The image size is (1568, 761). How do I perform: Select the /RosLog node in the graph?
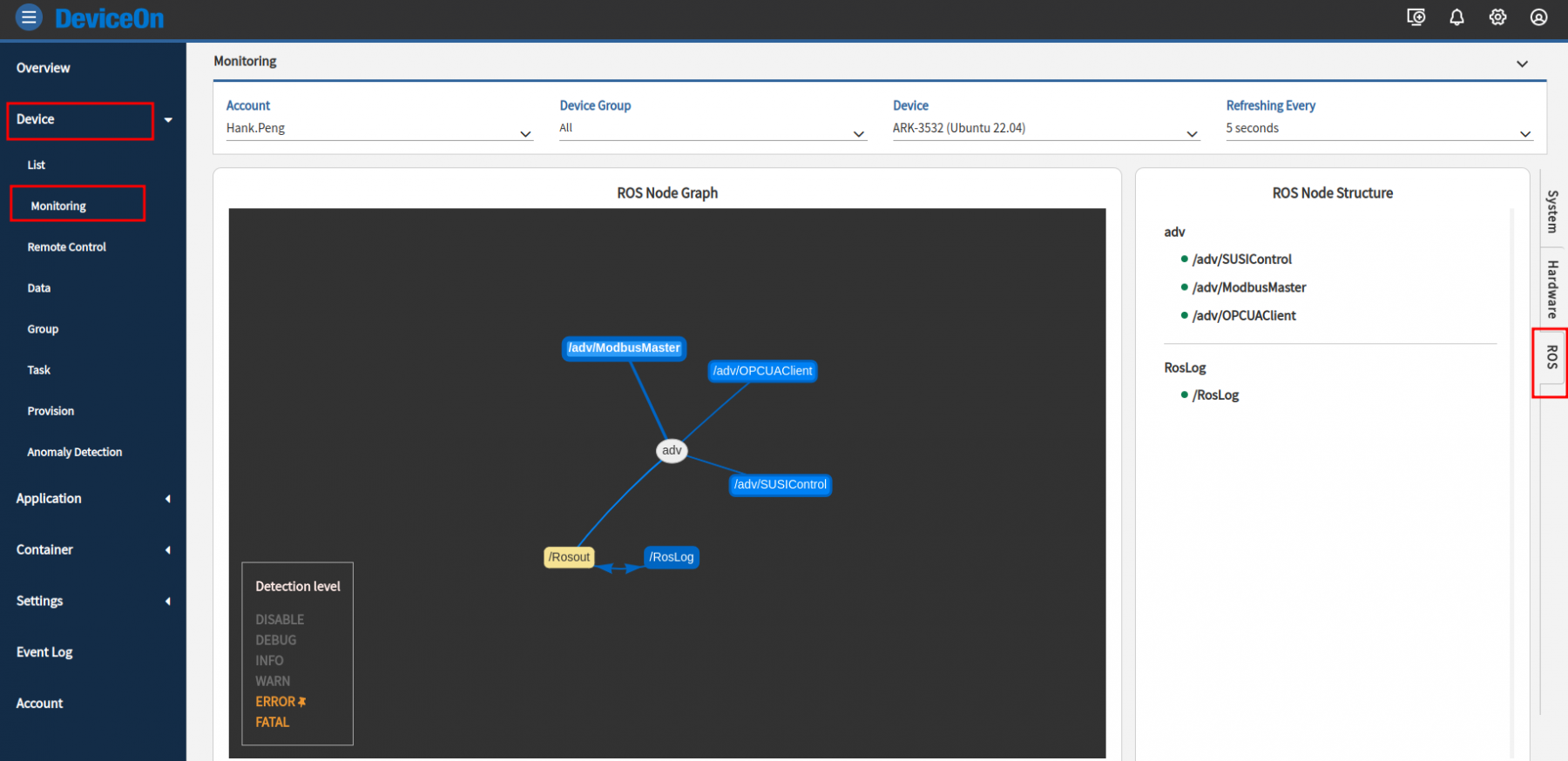(x=672, y=557)
